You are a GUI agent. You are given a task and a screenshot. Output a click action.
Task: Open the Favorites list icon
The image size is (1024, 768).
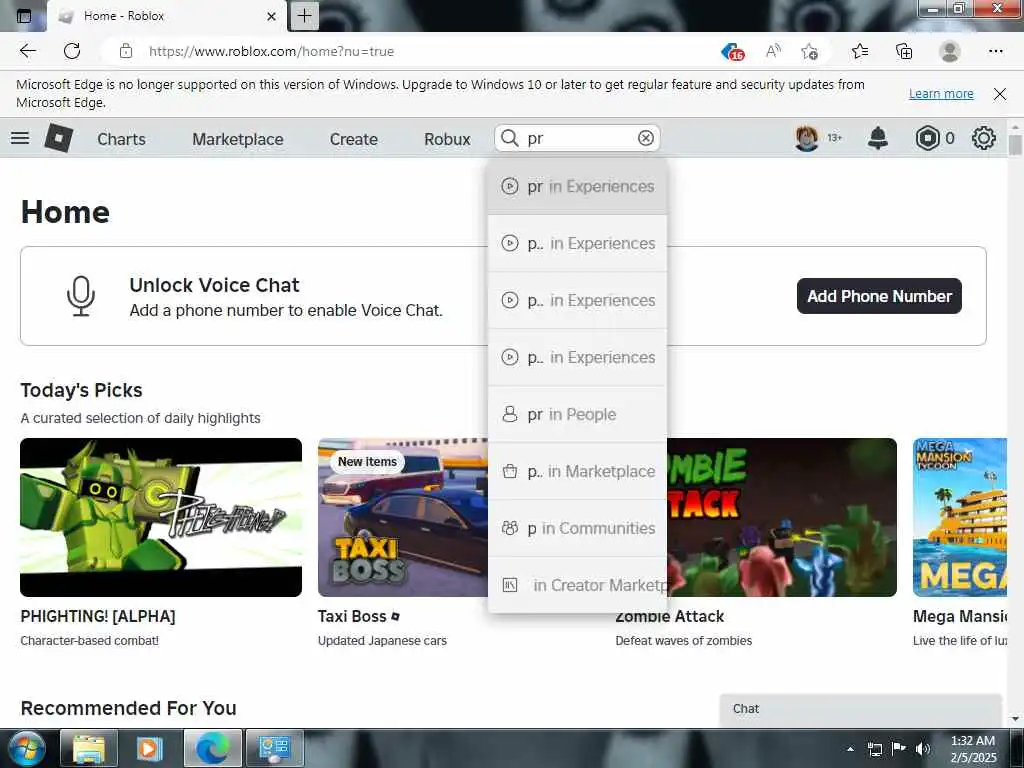(860, 51)
